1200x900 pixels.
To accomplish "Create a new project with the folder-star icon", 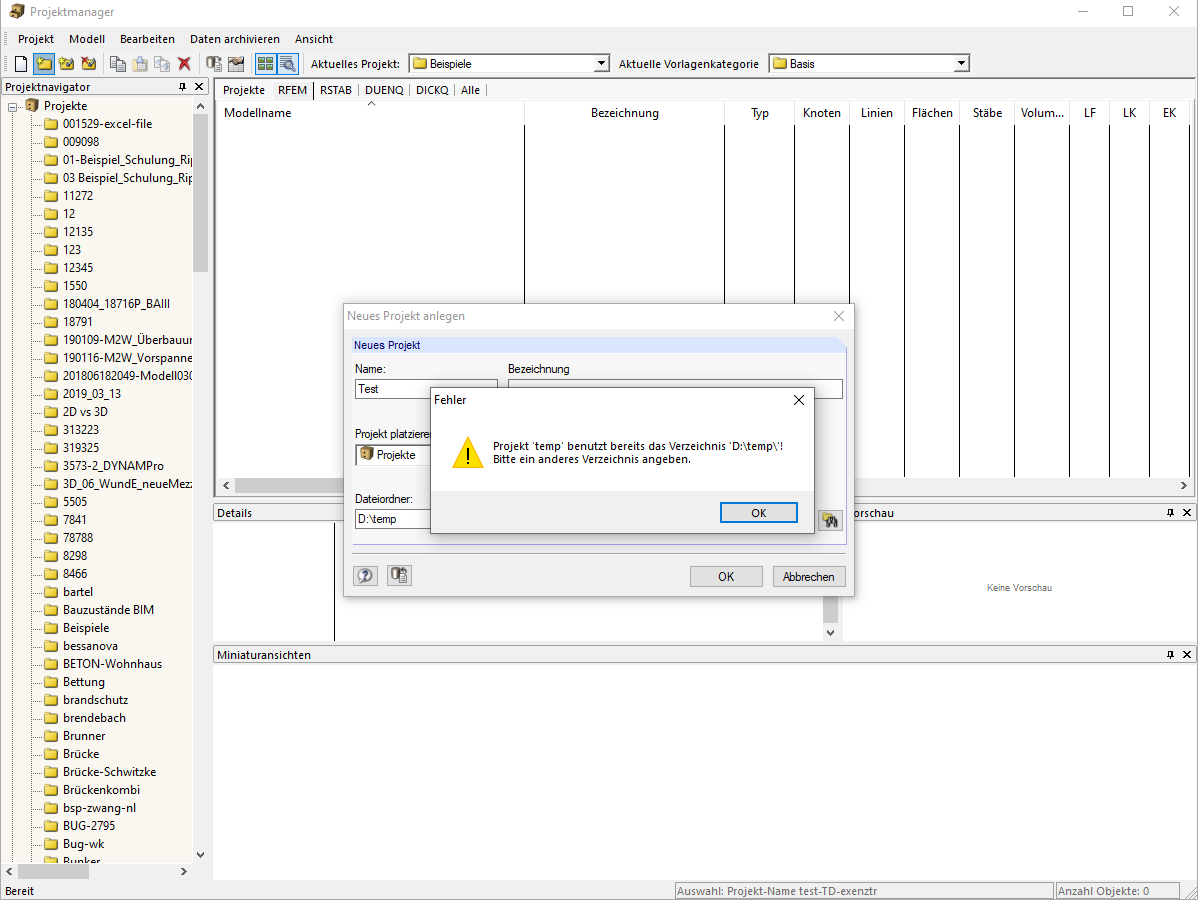I will pyautogui.click(x=43, y=63).
